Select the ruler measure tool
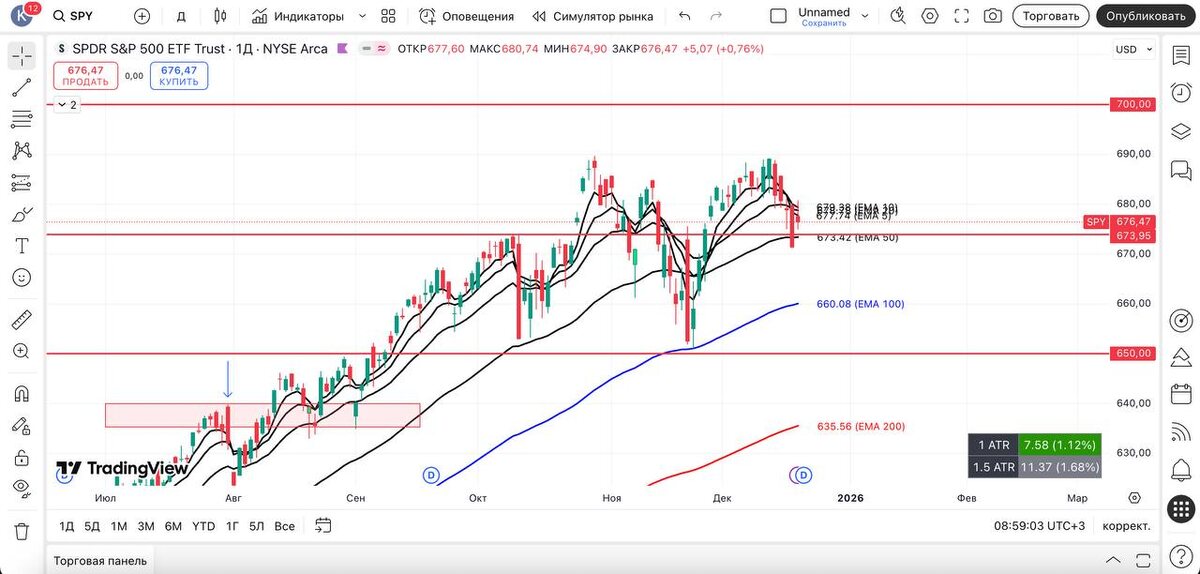The height and width of the screenshot is (574, 1200). tap(21, 320)
